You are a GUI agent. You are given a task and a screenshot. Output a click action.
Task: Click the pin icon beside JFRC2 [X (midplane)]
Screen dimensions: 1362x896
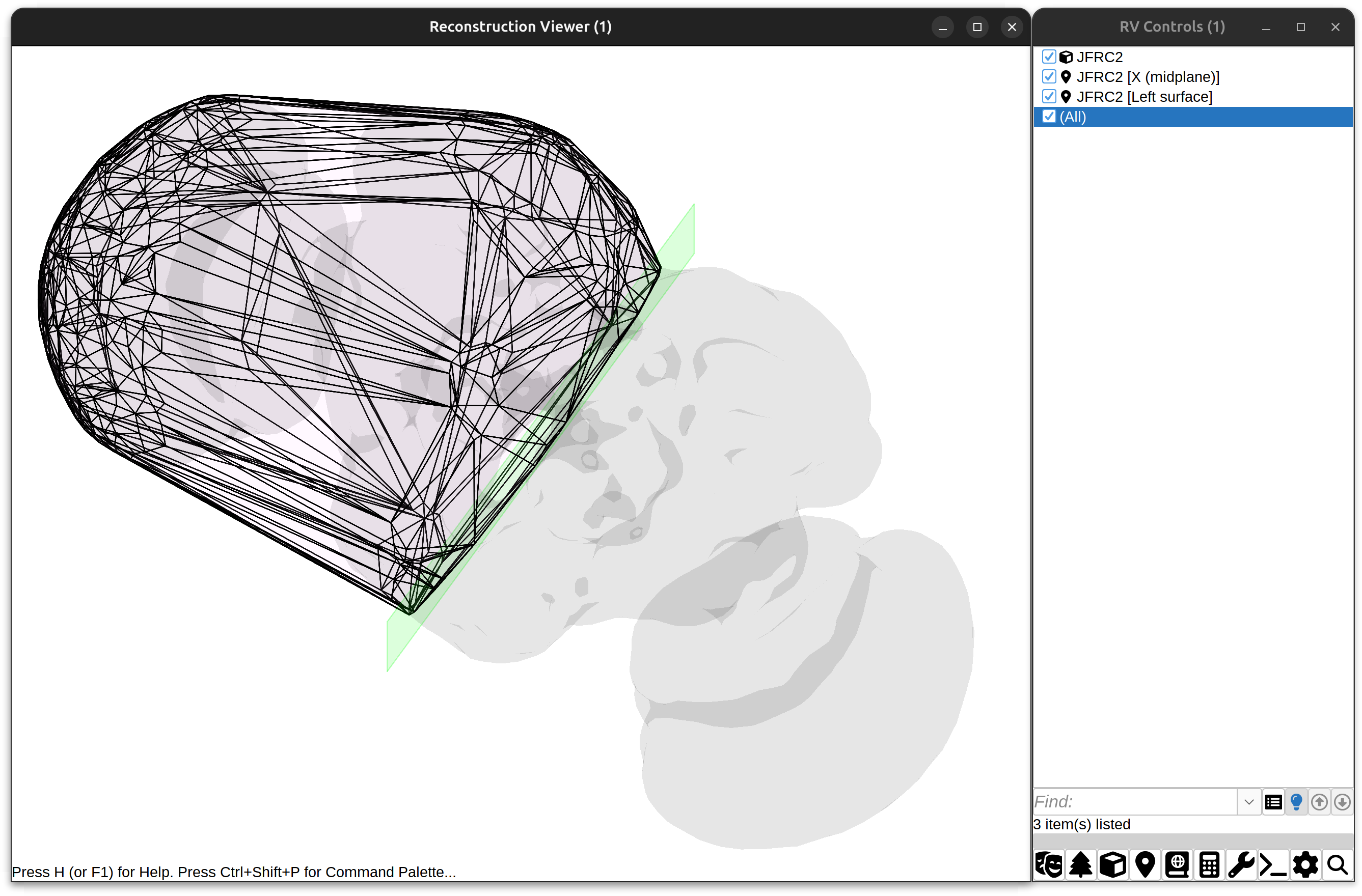[1066, 77]
